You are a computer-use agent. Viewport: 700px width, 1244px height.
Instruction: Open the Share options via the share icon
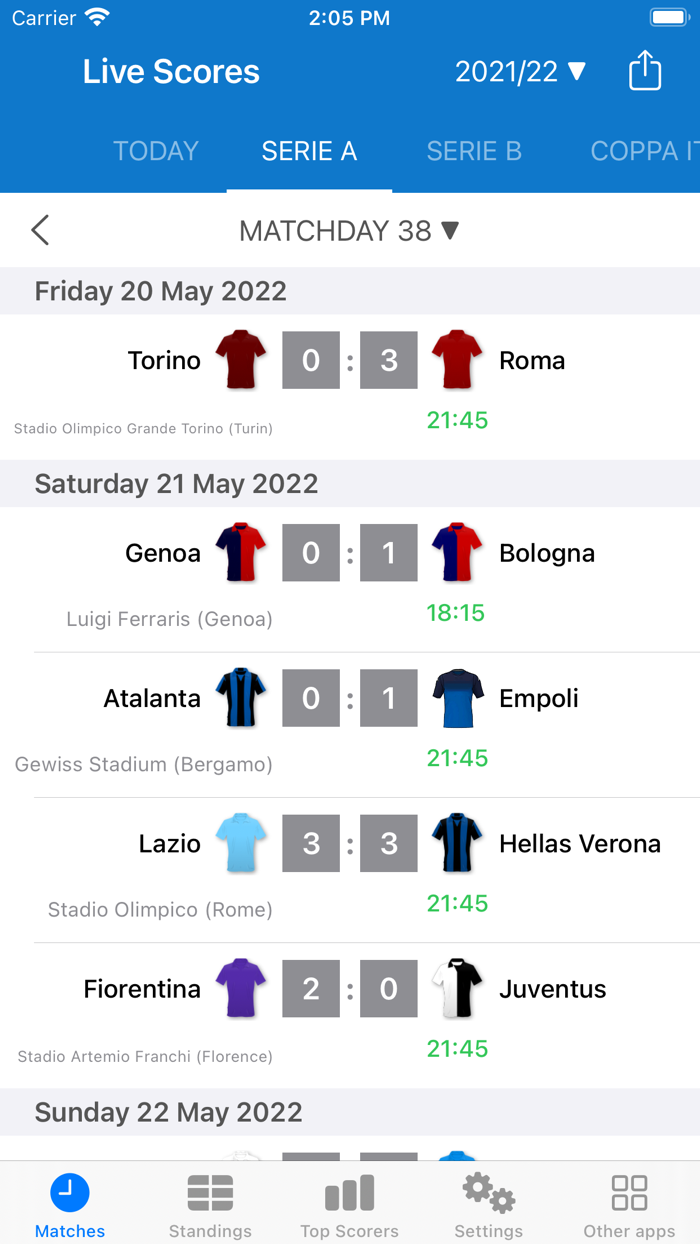pos(645,70)
